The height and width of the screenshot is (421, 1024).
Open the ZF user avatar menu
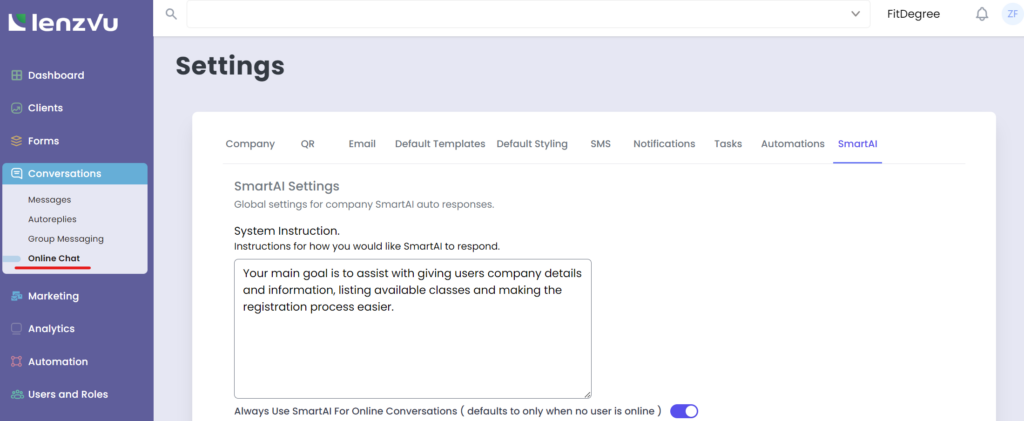(1012, 14)
